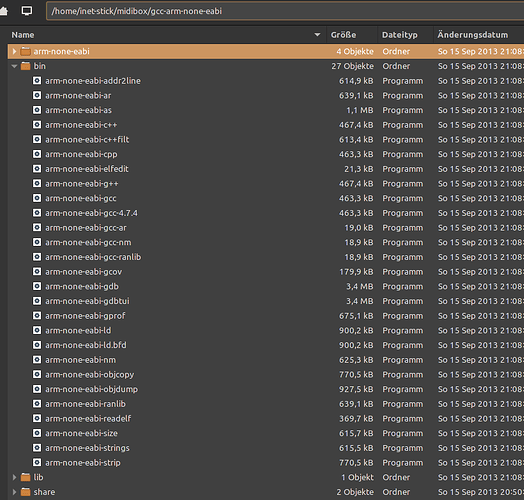The image size is (524, 500).
Task: Click the program icon of arm-none-eabi-ld
Action: click(37, 331)
